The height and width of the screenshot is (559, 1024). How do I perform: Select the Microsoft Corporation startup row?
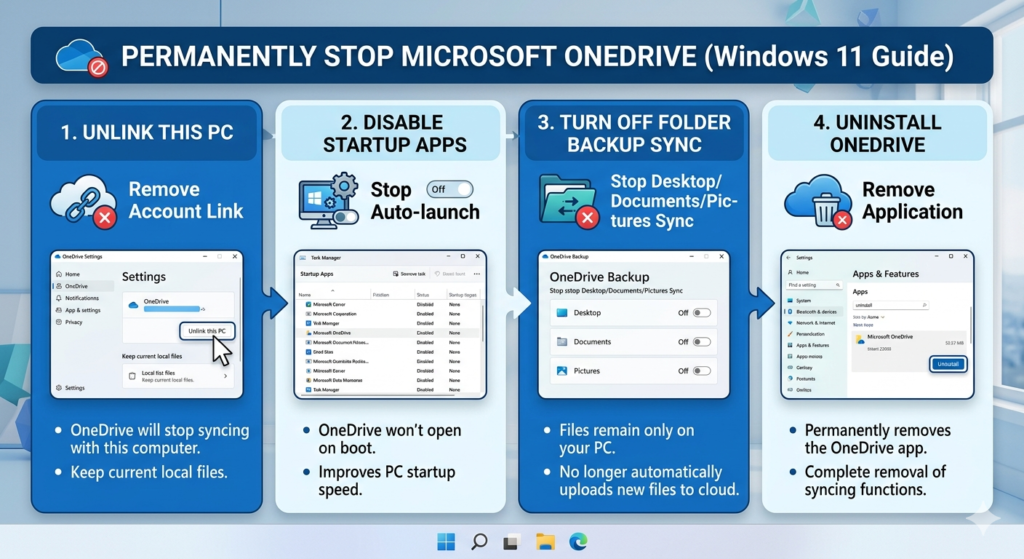coord(390,314)
